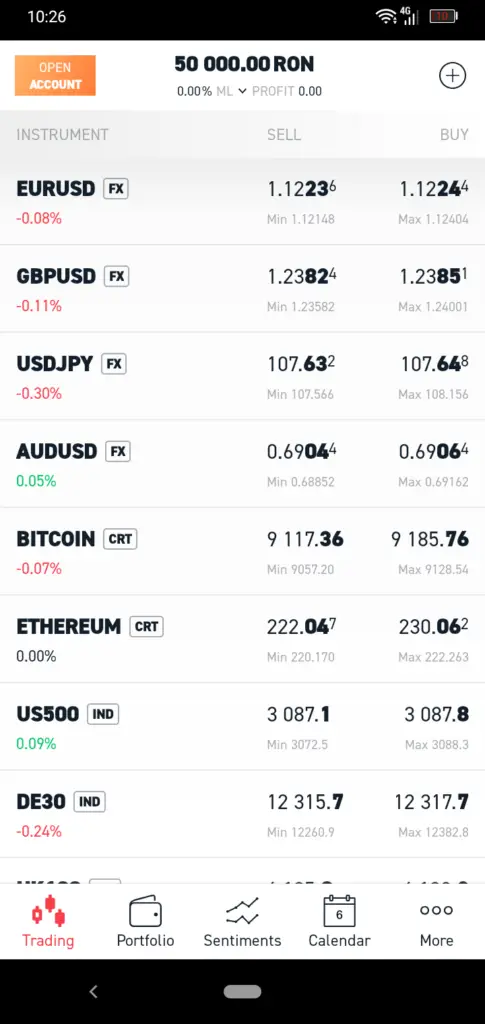Tap the Android back arrow

pyautogui.click(x=93, y=992)
